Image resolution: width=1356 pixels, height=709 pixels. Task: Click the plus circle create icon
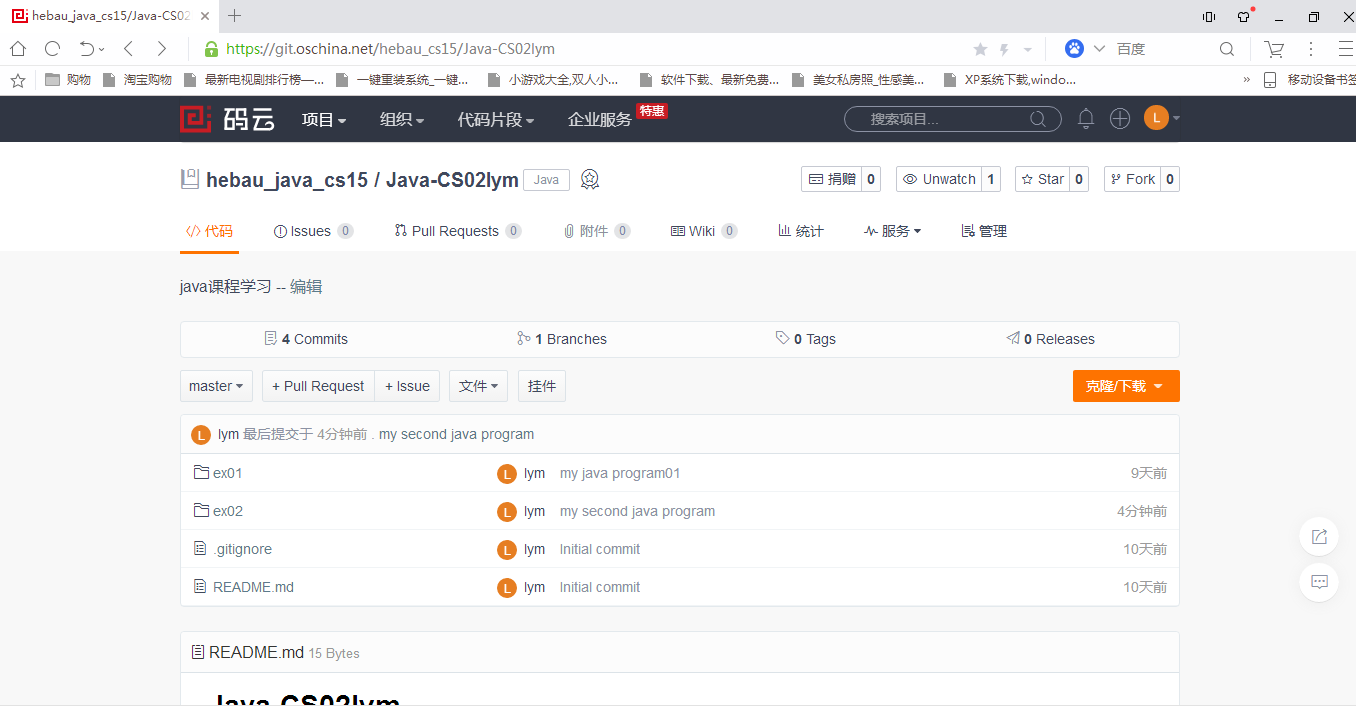coord(1120,119)
